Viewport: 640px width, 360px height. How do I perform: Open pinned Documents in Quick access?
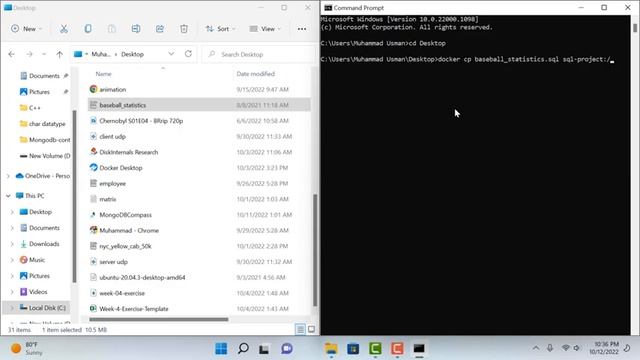(x=44, y=76)
